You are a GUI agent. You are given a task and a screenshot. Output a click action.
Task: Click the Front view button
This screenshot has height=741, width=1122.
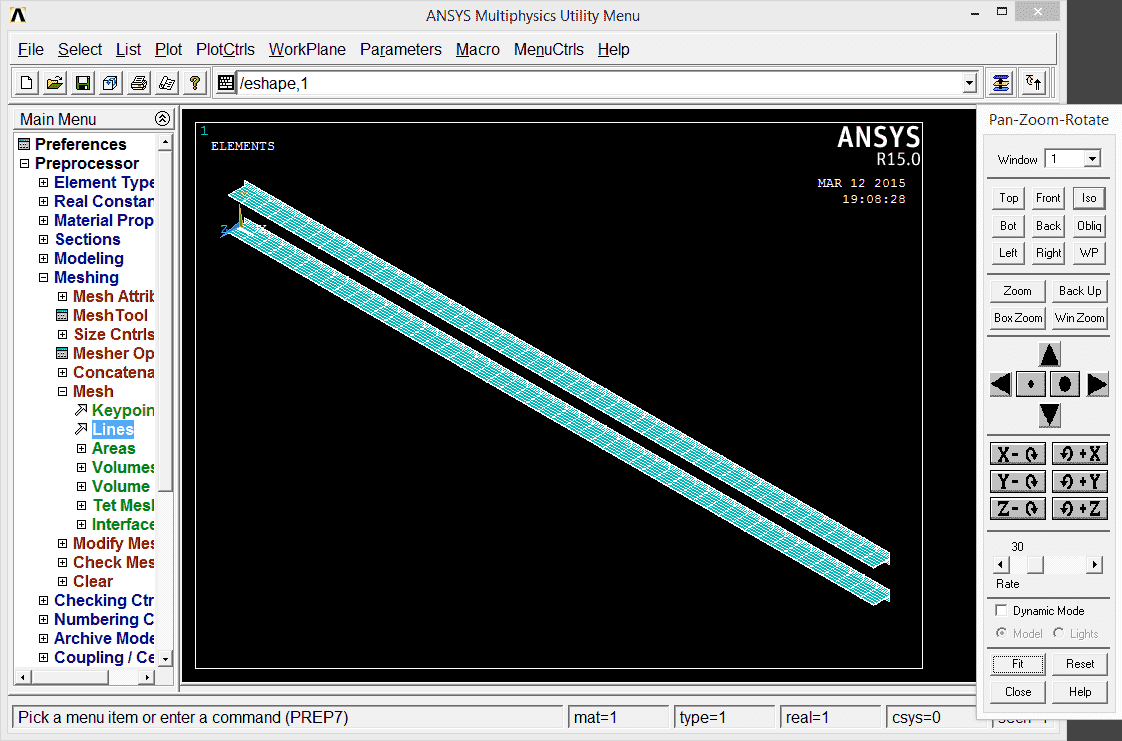pyautogui.click(x=1048, y=198)
